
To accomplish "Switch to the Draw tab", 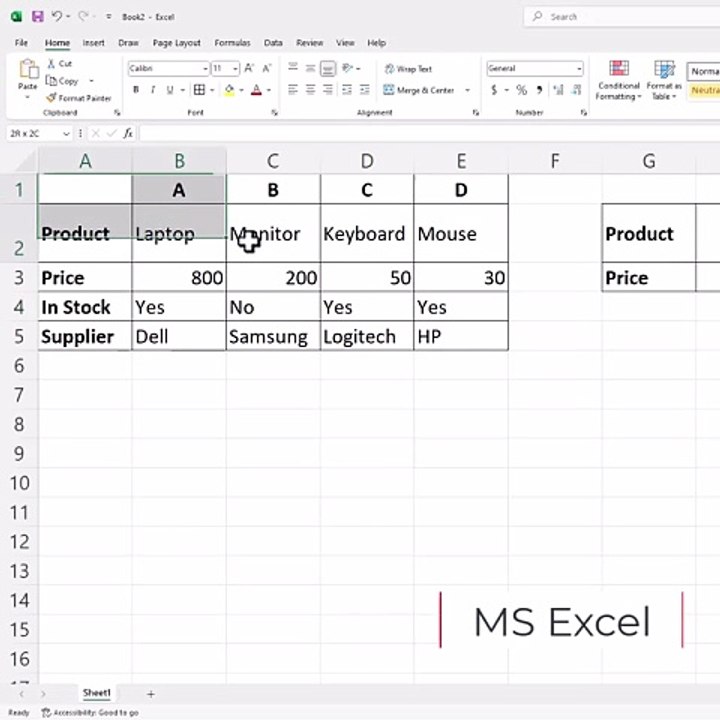I will coord(128,43).
